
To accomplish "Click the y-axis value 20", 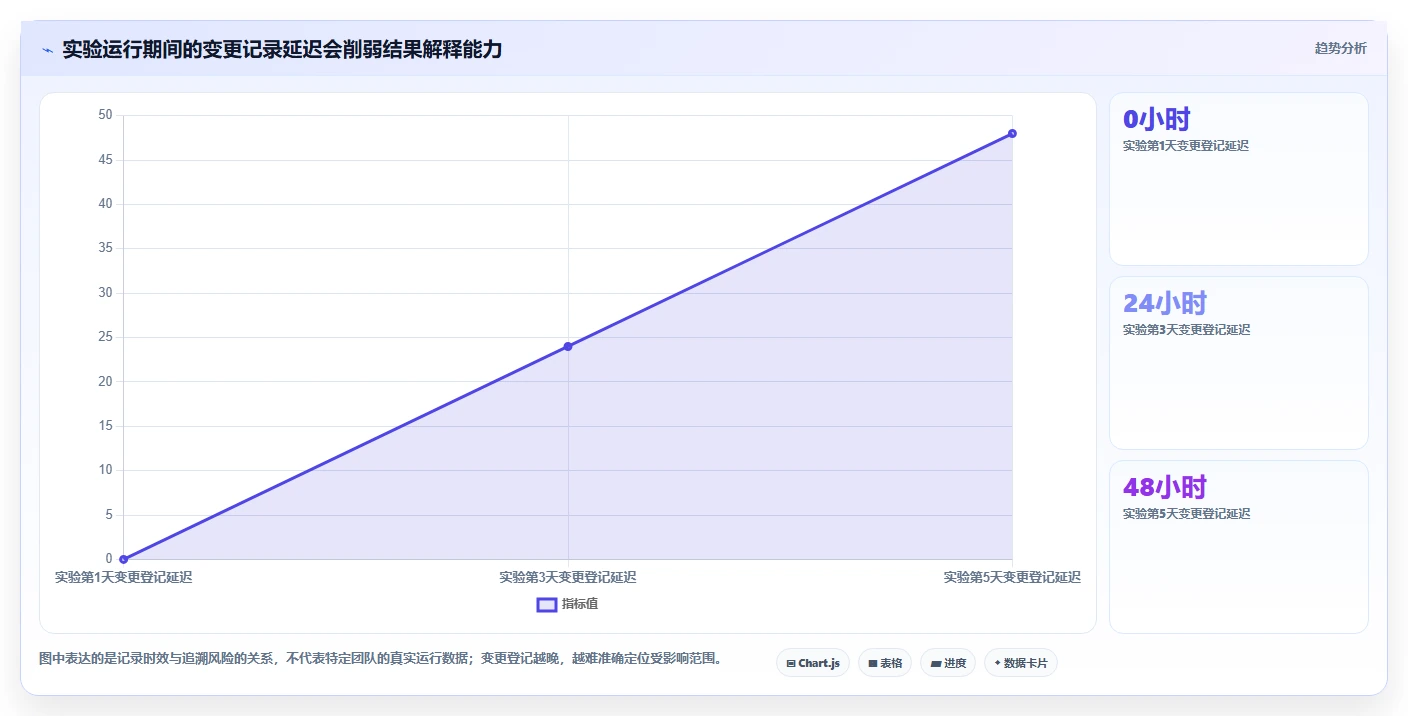I will click(x=105, y=381).
